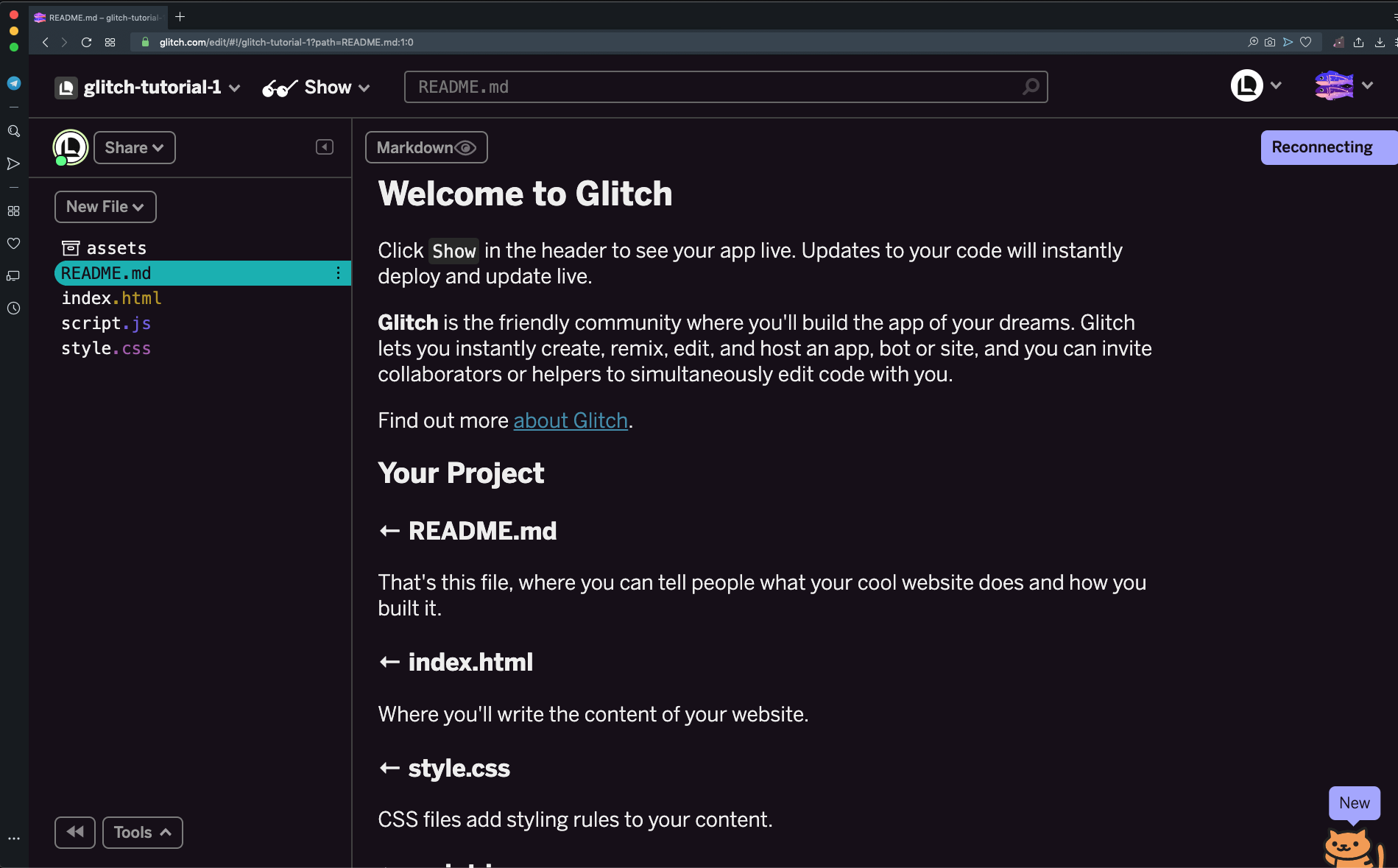This screenshot has width=1398, height=868.
Task: Collapse the file sidebar panel
Action: (325, 147)
